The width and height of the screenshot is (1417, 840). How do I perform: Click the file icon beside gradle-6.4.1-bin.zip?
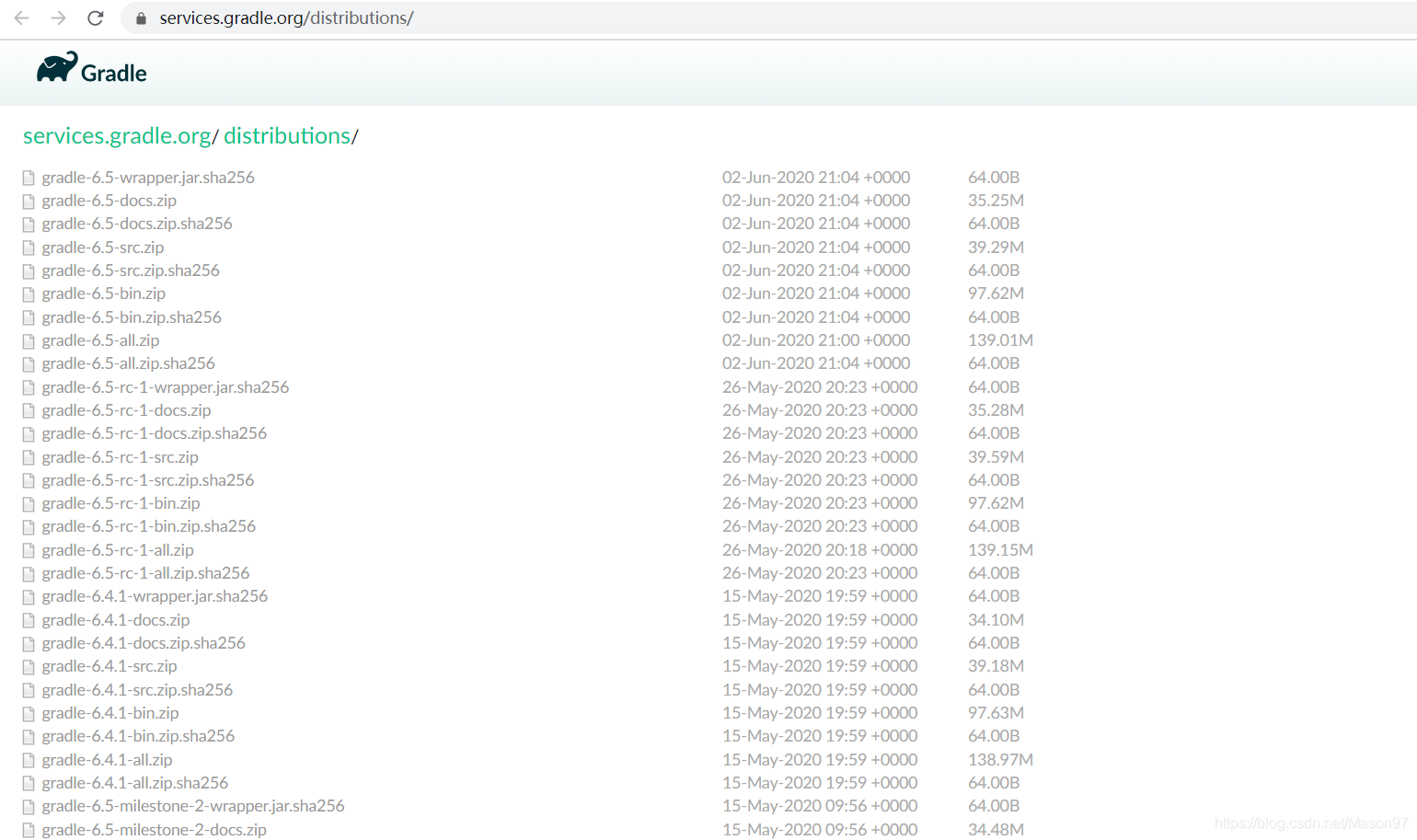29,713
